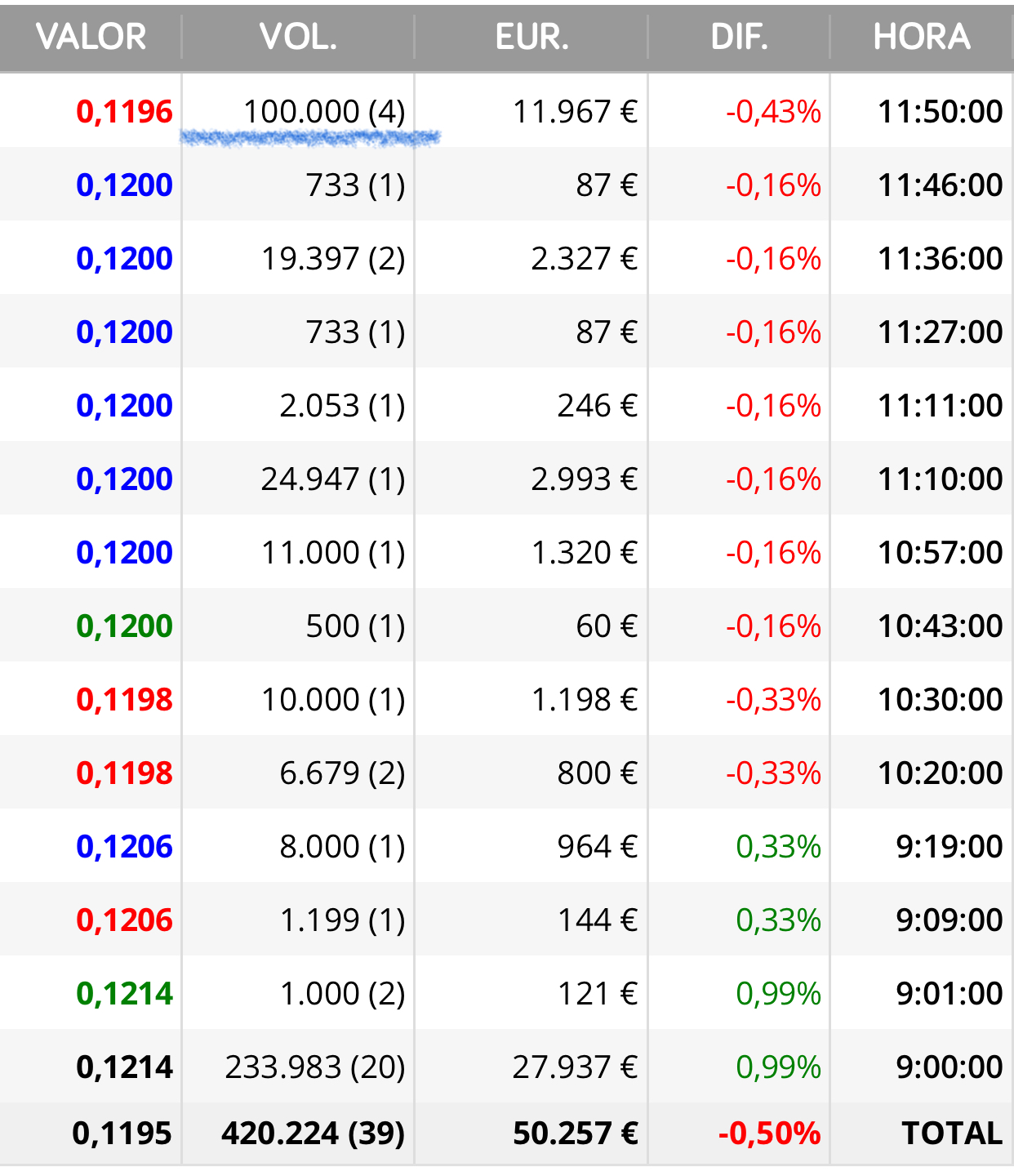Select the red value 0,1196
The width and height of the screenshot is (1014, 1176).
[124, 112]
